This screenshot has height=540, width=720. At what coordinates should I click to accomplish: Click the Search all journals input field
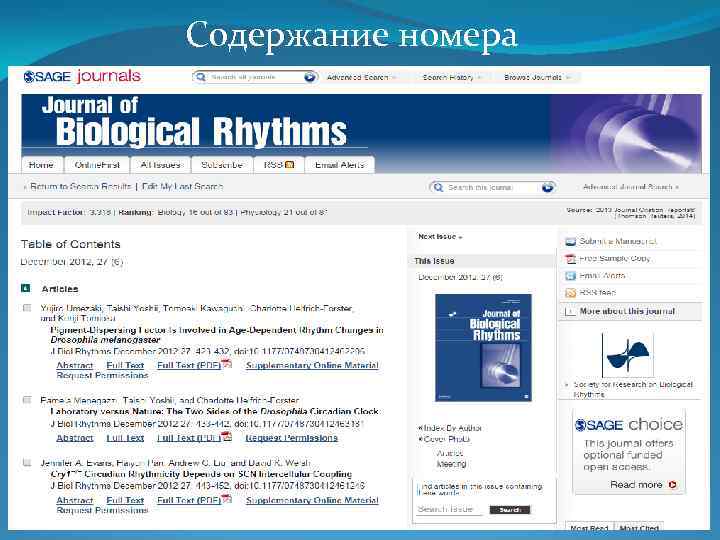[x=255, y=77]
